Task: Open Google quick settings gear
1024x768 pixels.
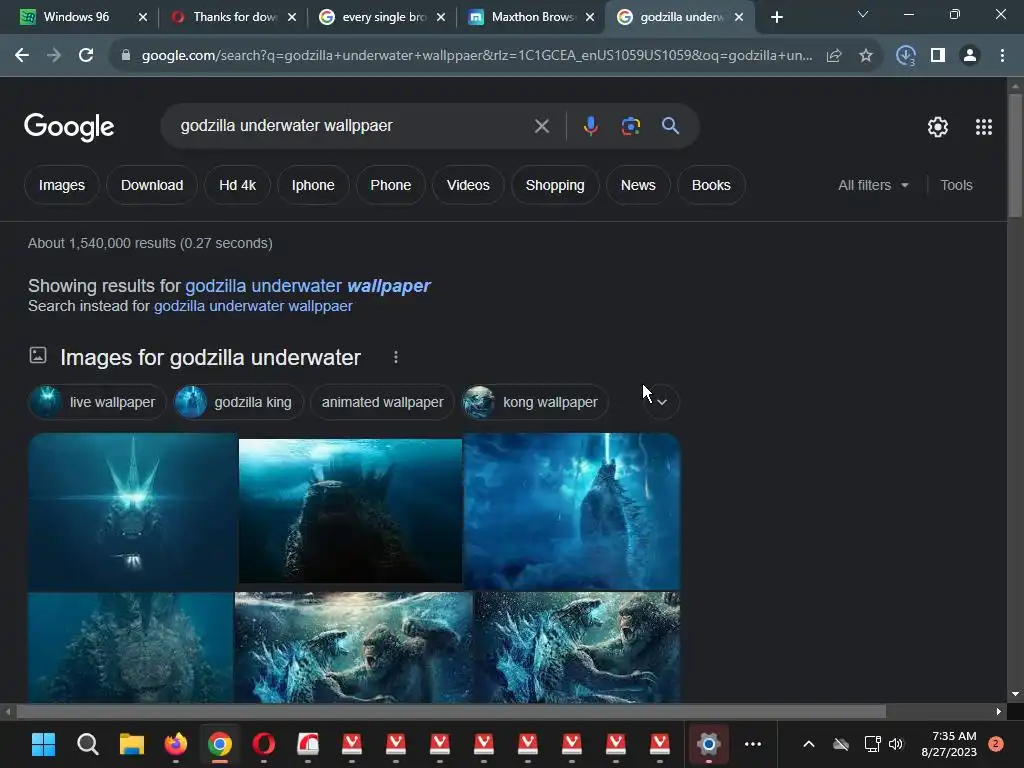Action: pyautogui.click(x=938, y=127)
